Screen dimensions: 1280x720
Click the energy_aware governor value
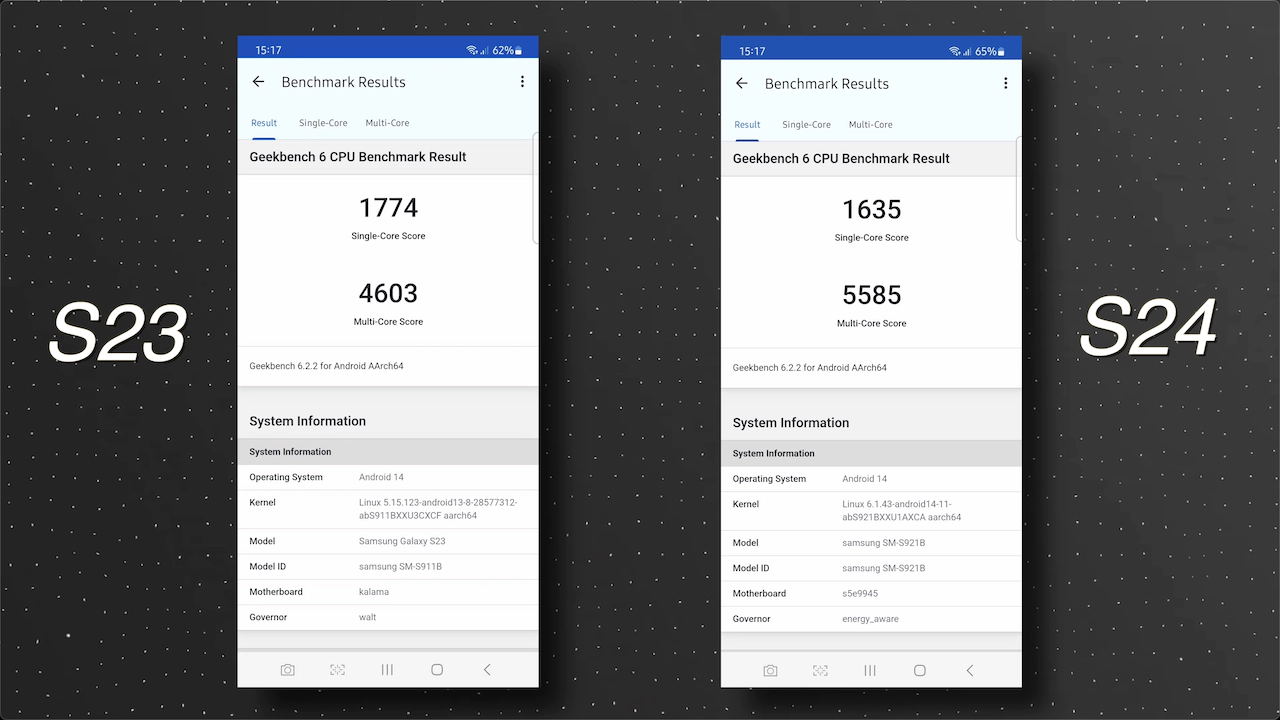coord(870,619)
